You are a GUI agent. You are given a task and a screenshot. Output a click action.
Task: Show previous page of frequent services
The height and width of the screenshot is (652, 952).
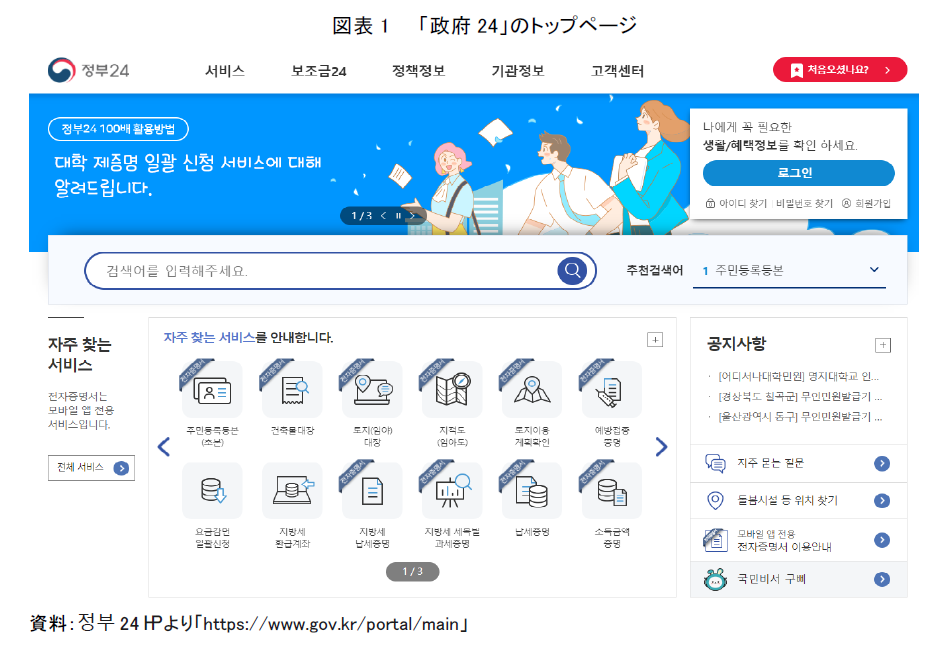(164, 447)
